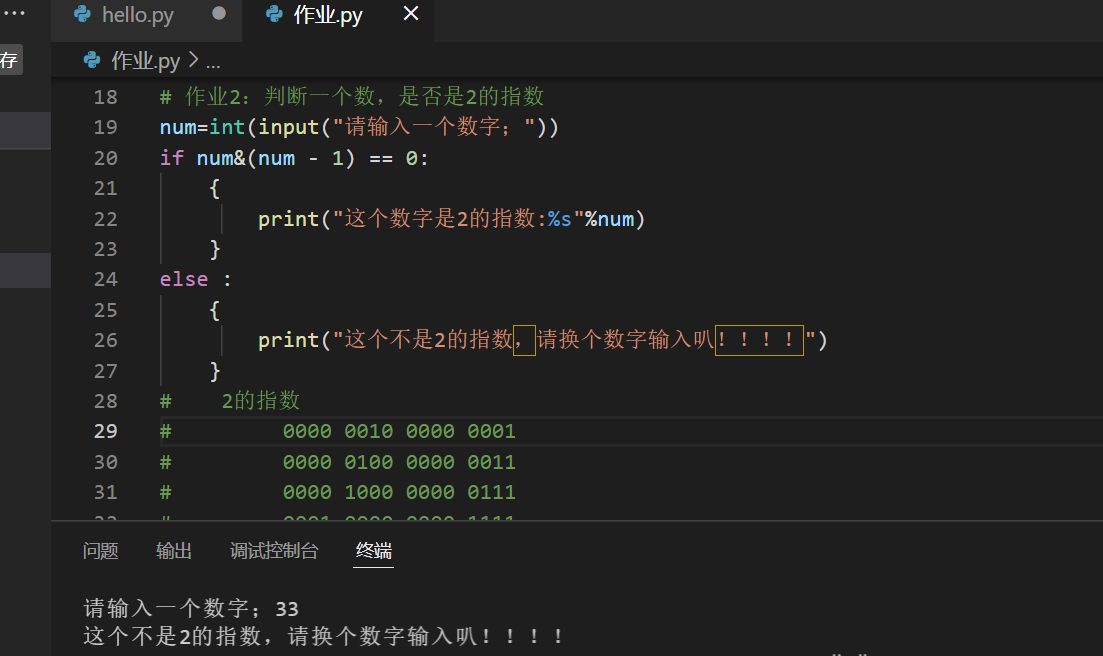
Task: Select the 作业.py editor tab
Action: coord(328,15)
